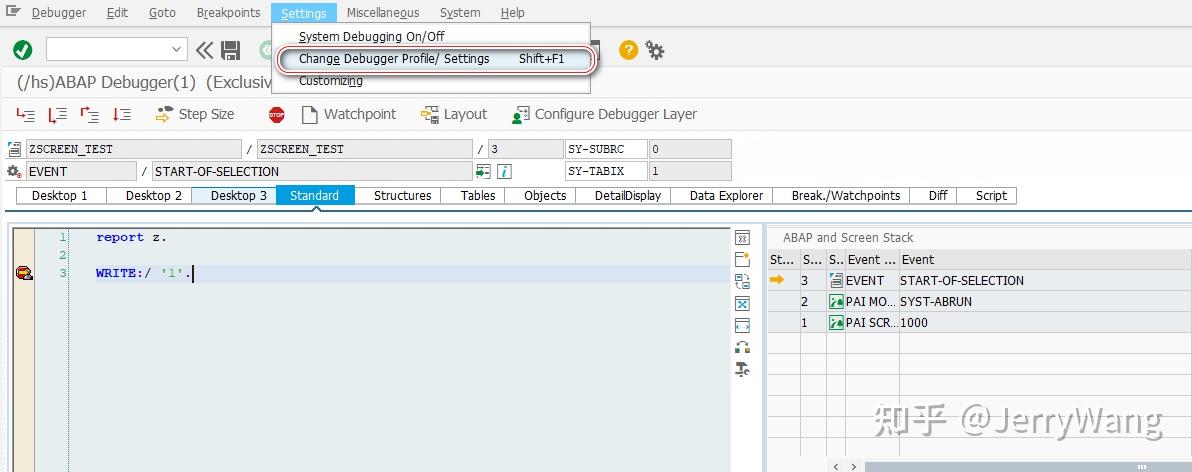Switch to Diff tab
Viewport: 1192px width, 472px height.
938,195
